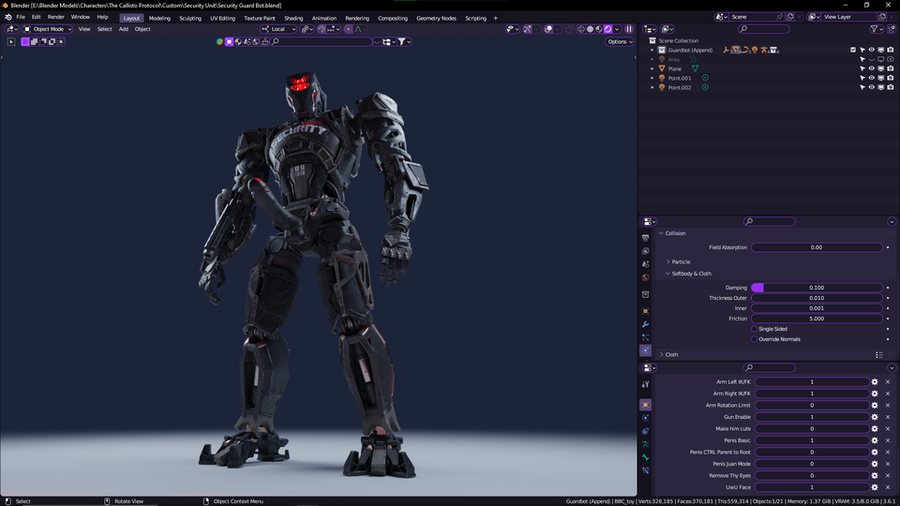Switch to the Shading workspace tab
Viewport: 900px width, 506px height.
pos(293,18)
